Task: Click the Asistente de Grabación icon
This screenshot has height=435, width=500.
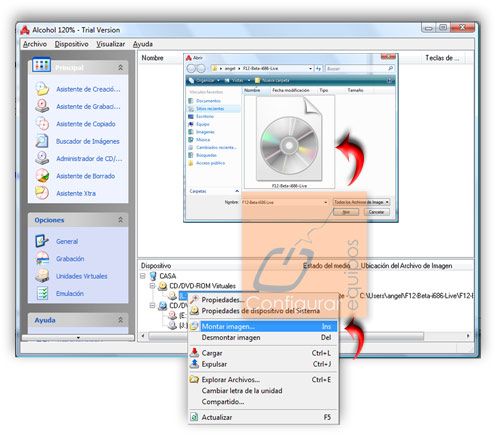Action: click(x=42, y=106)
